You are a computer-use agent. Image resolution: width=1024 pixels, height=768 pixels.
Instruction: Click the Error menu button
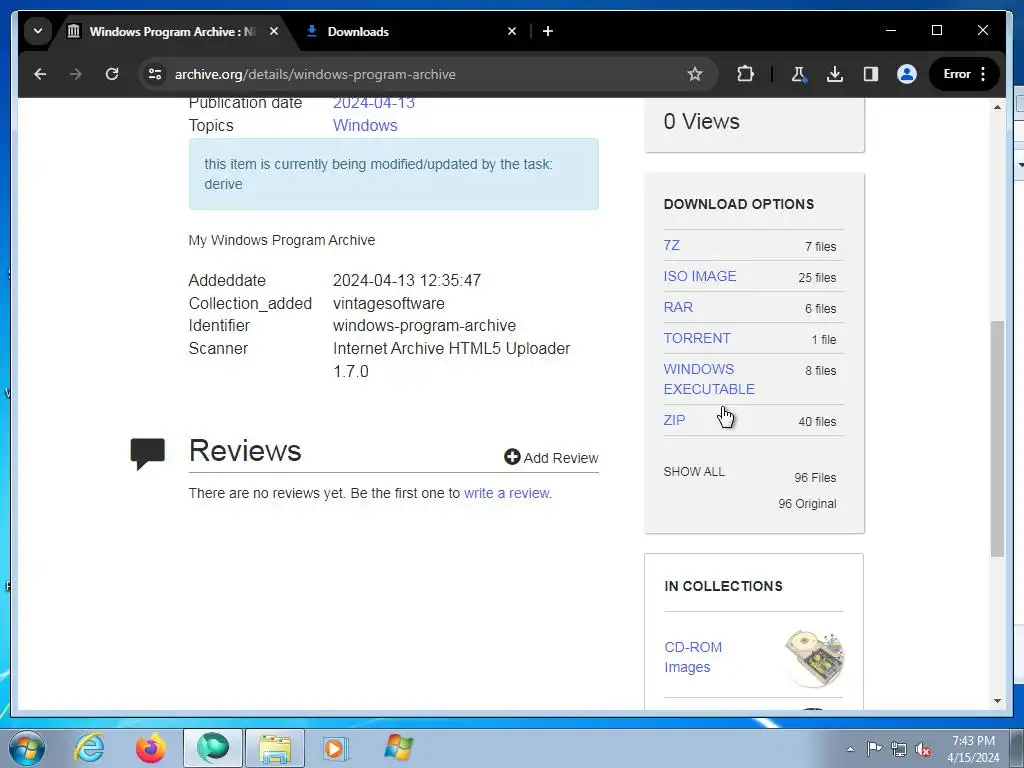click(964, 74)
